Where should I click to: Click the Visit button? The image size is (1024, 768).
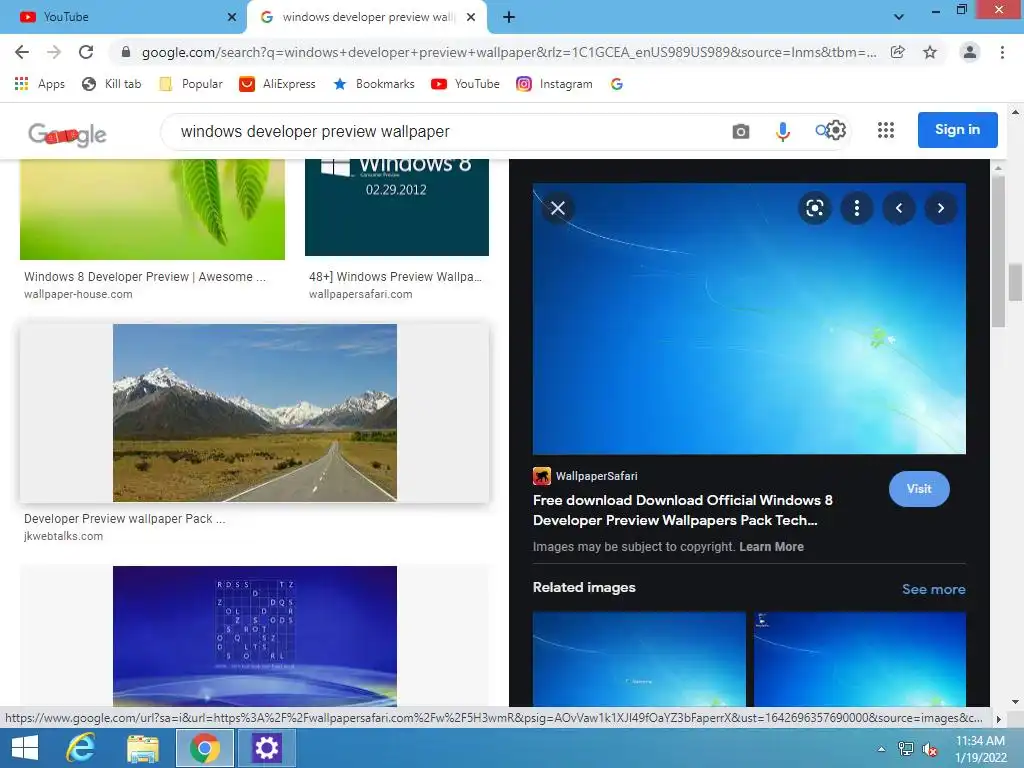tap(919, 488)
